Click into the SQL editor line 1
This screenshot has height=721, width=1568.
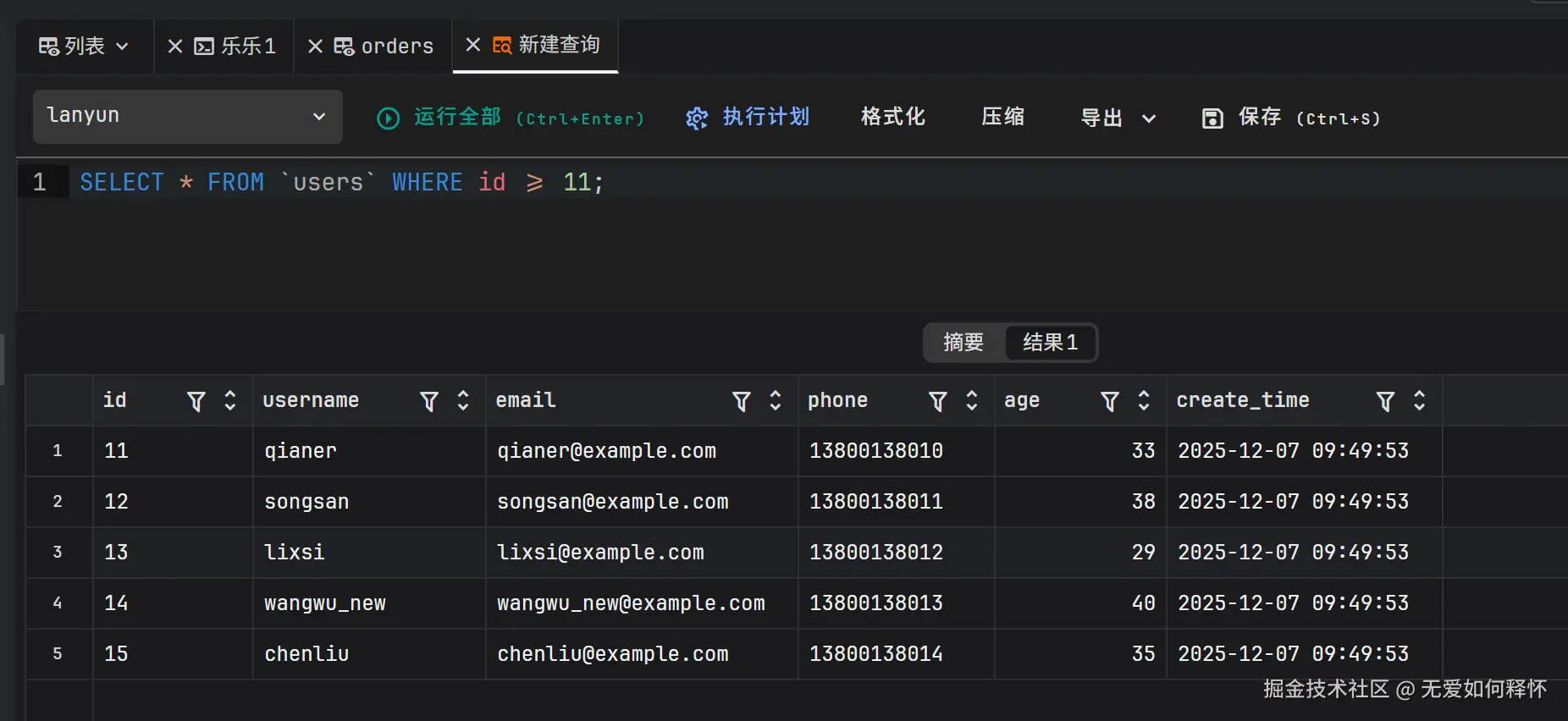[x=818, y=182]
